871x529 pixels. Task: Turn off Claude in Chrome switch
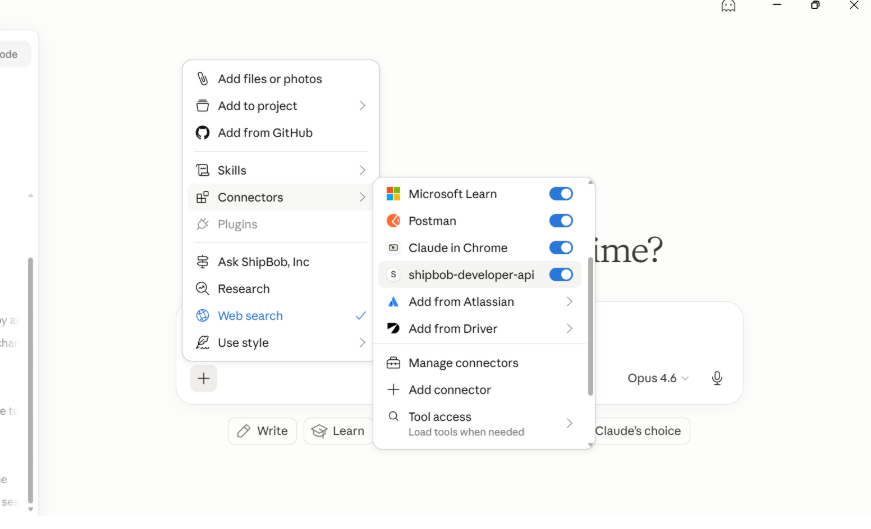click(x=561, y=248)
